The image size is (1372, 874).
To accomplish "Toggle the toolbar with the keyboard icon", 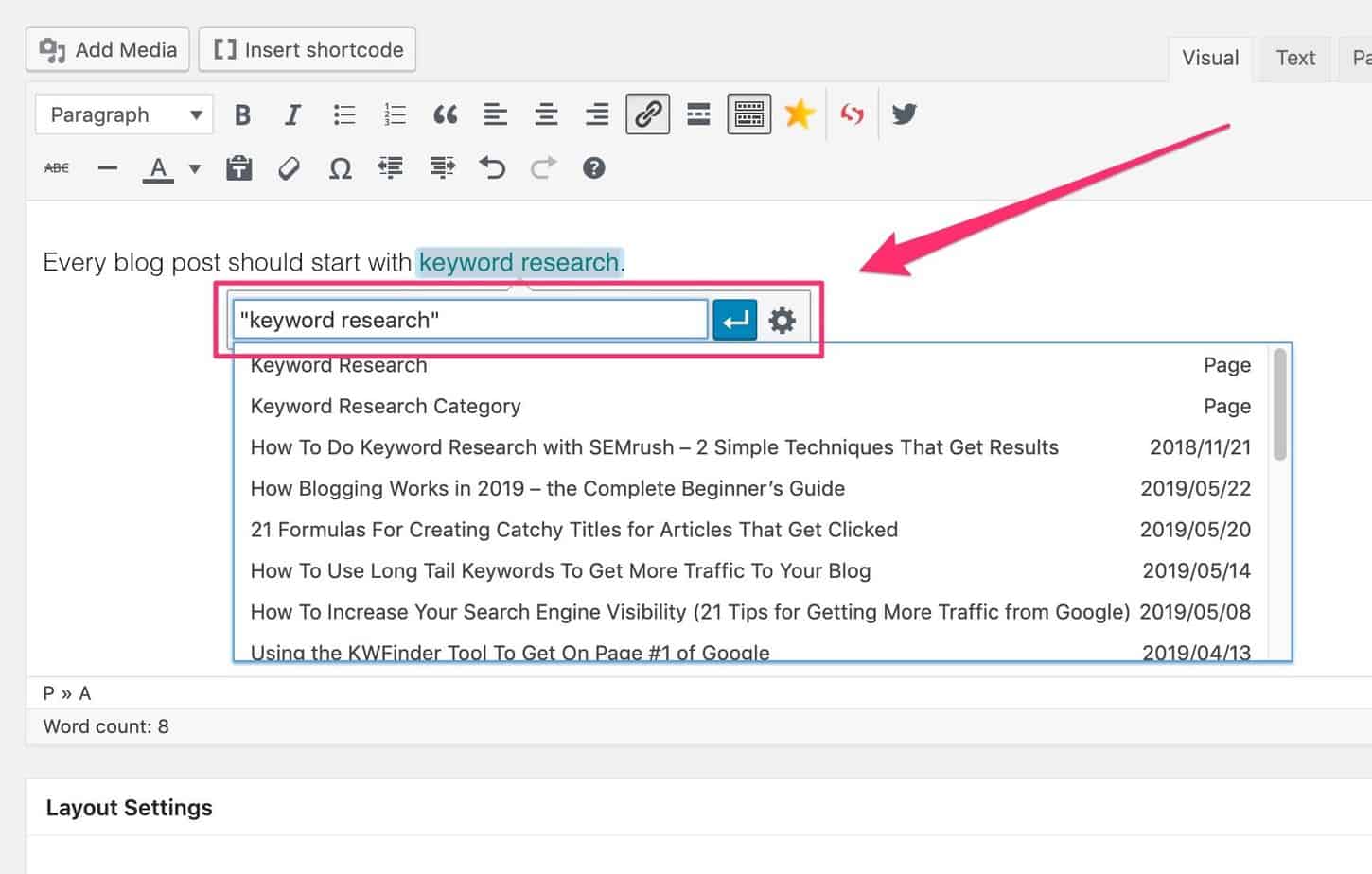I will pos(748,114).
